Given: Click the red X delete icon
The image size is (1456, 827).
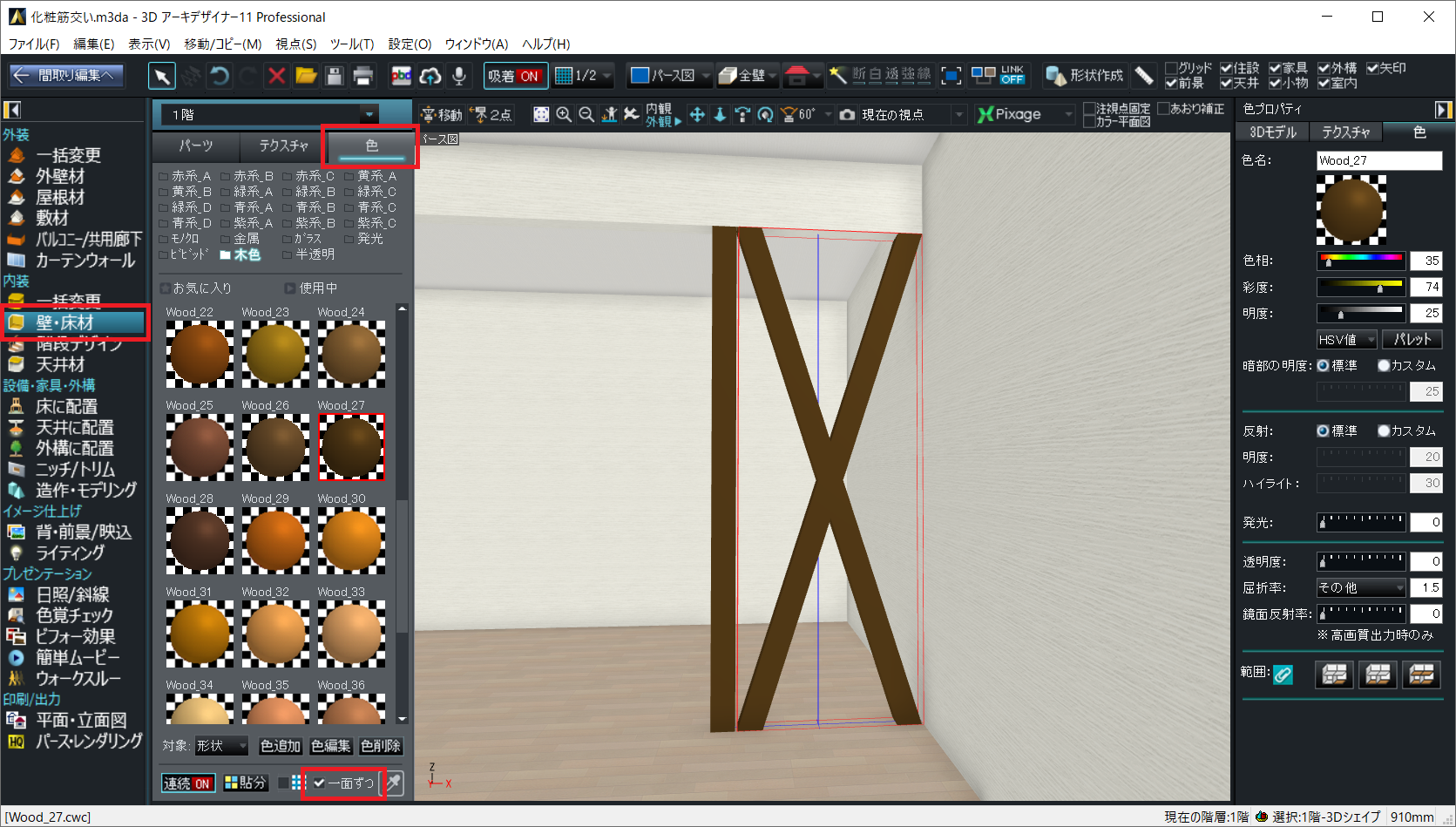Looking at the screenshot, I should [277, 77].
